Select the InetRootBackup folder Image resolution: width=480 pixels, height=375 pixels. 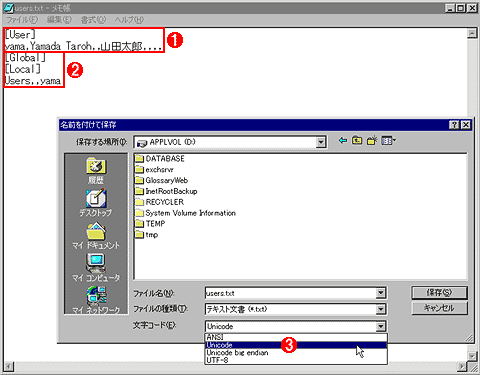coord(167,191)
